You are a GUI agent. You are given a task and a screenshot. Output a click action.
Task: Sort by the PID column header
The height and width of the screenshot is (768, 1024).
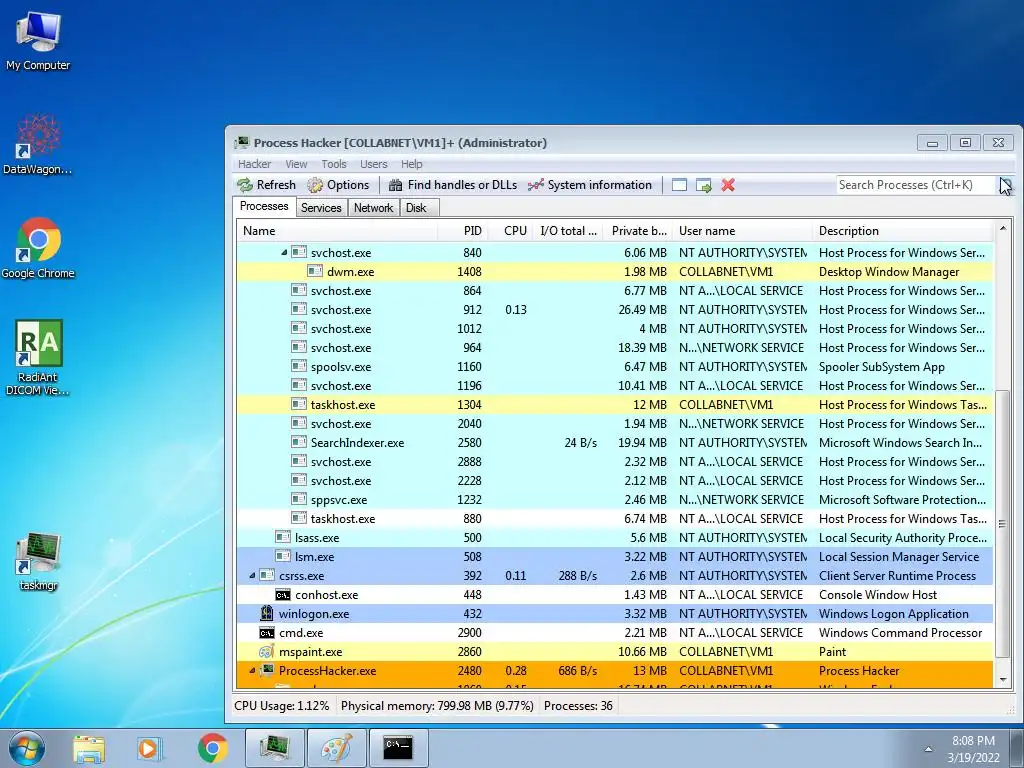tap(462, 231)
